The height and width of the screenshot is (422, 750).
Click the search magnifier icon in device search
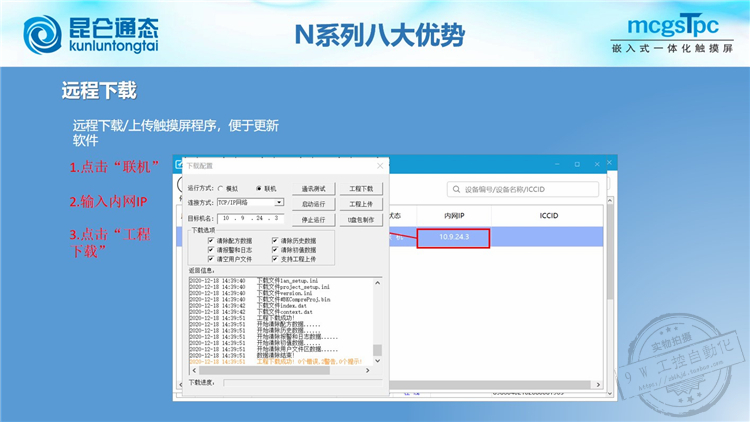(456, 189)
